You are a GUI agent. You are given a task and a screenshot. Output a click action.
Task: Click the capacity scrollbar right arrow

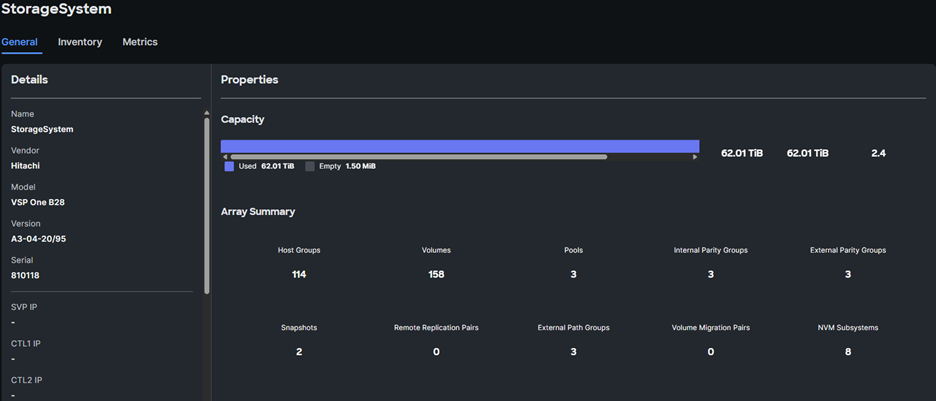[696, 157]
